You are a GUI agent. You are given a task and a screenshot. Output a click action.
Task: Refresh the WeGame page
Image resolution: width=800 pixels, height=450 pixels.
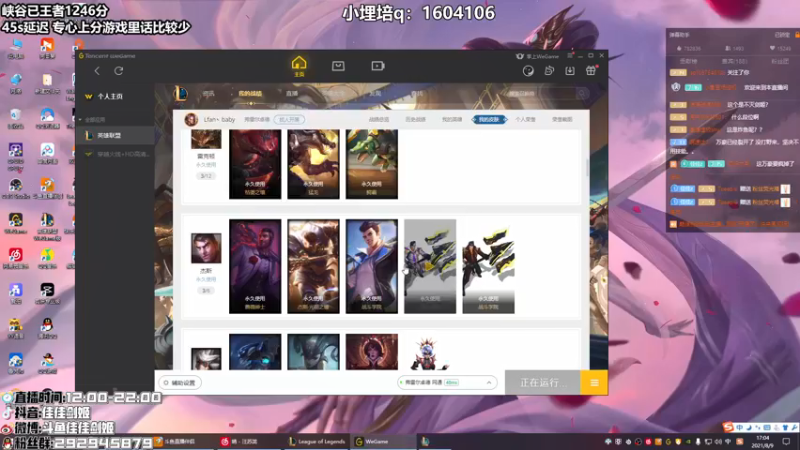tap(118, 71)
